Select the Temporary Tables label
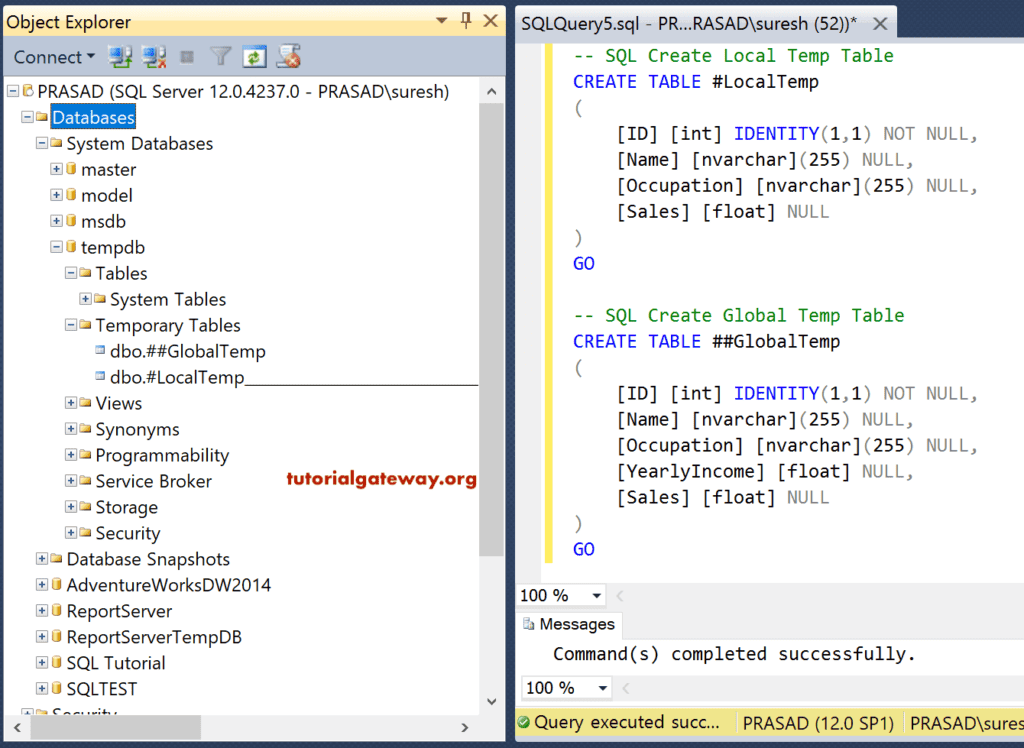The width and height of the screenshot is (1024, 748). point(168,325)
